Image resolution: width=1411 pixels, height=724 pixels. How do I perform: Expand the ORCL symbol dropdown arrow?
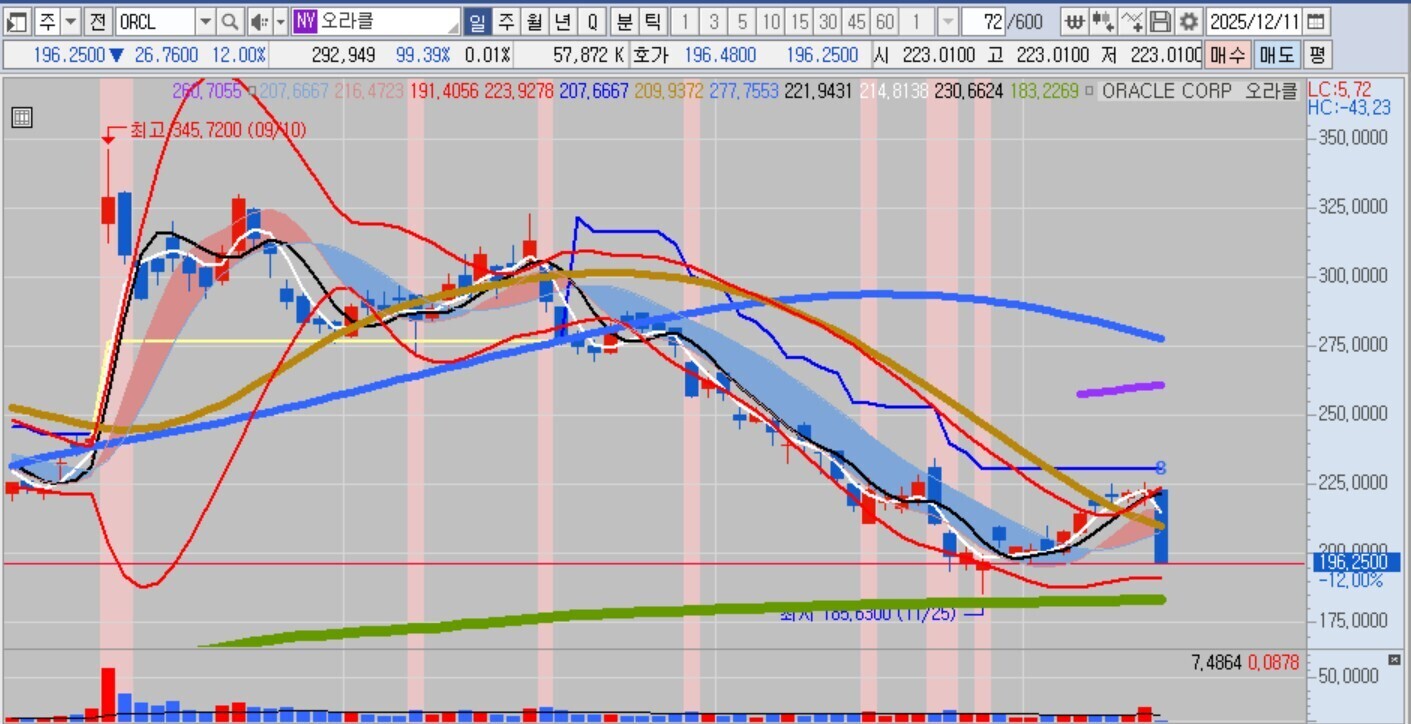coord(205,21)
